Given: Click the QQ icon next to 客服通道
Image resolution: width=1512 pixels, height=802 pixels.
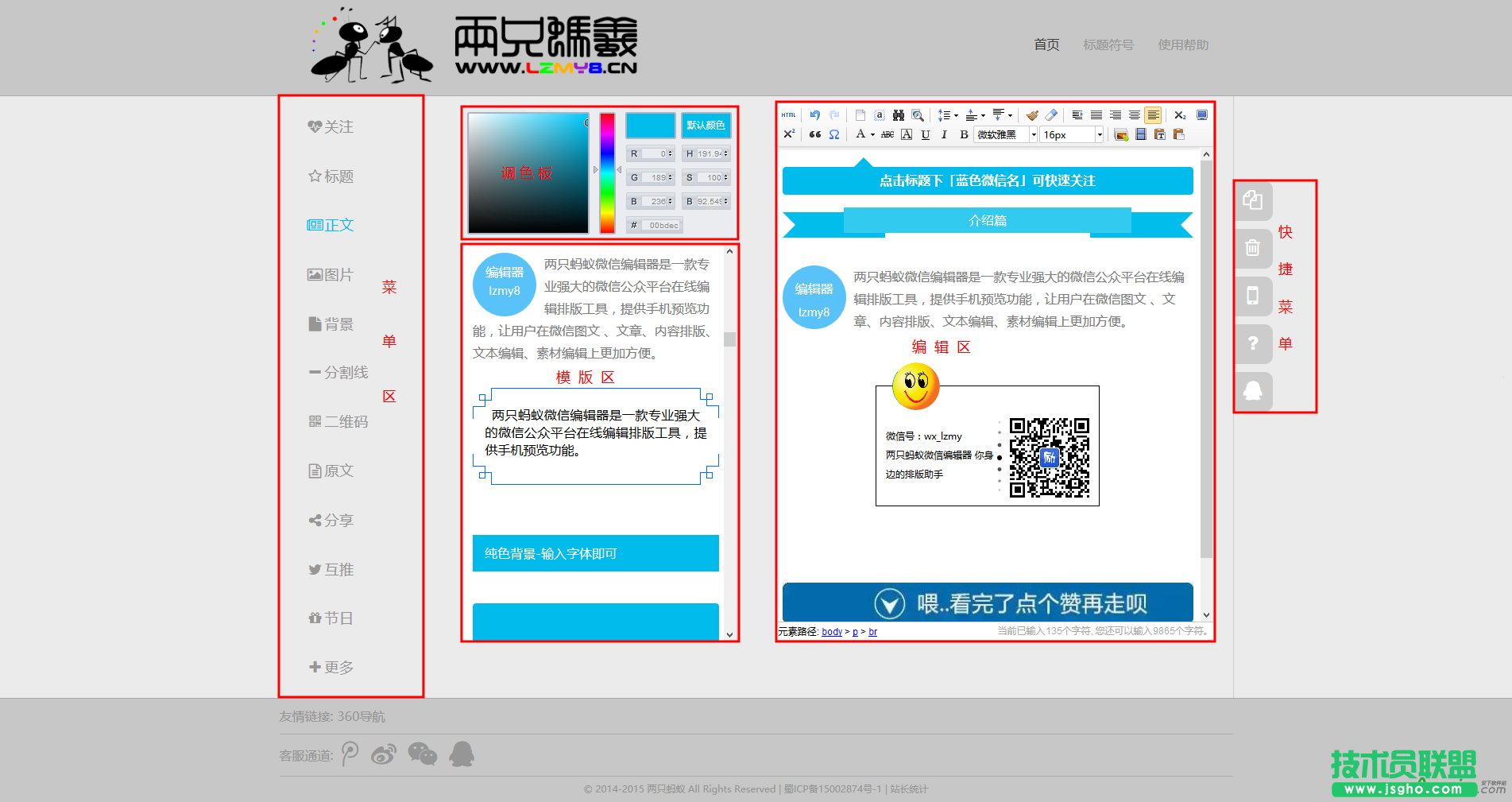Looking at the screenshot, I should pyautogui.click(x=462, y=754).
